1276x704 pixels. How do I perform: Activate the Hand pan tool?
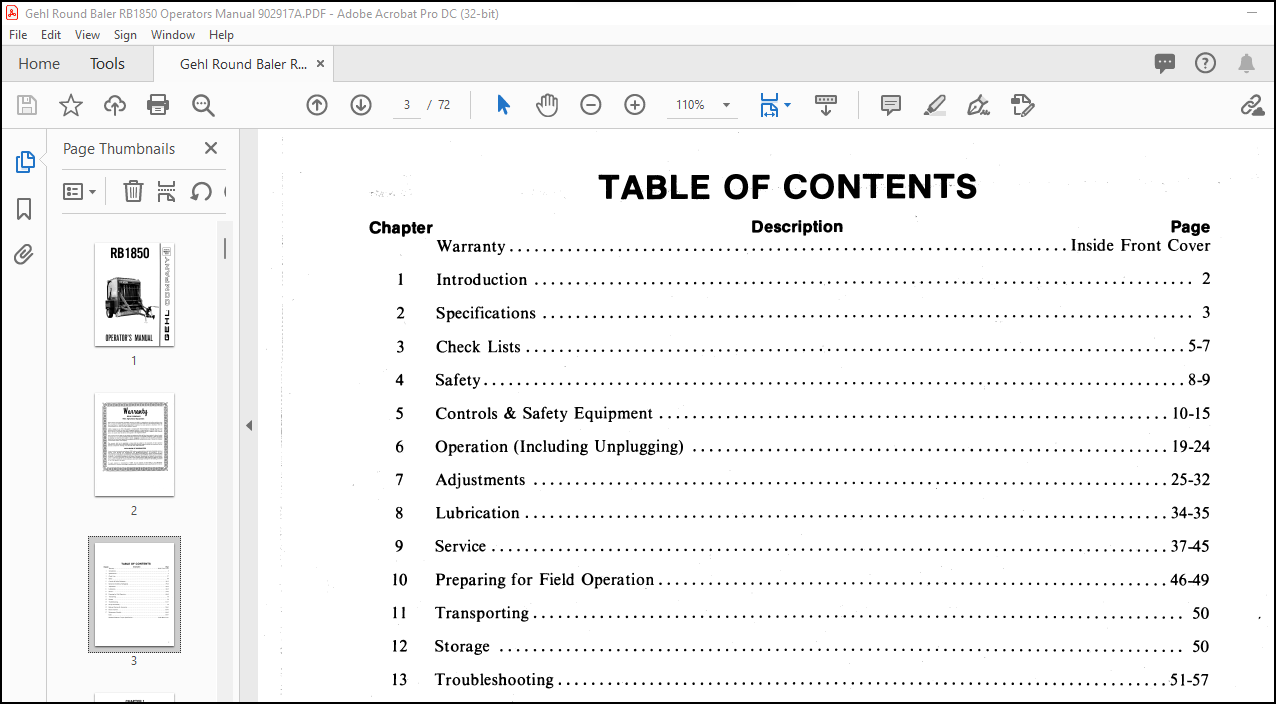pos(547,105)
